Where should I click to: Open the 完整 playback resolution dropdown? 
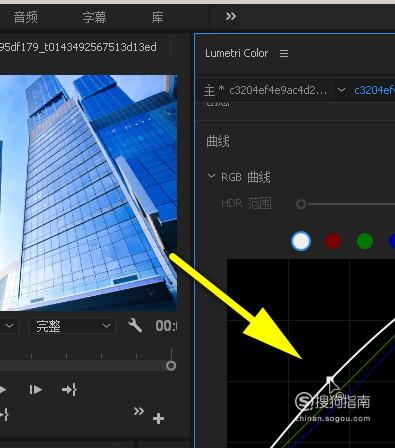pyautogui.click(x=73, y=326)
